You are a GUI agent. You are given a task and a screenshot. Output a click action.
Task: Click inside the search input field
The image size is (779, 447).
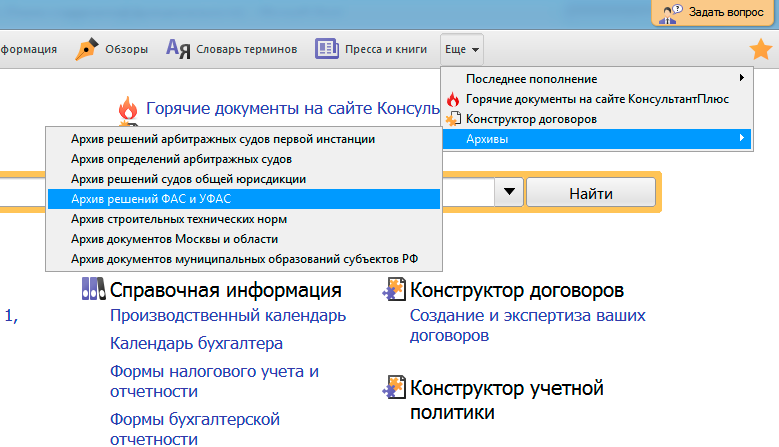coord(247,192)
